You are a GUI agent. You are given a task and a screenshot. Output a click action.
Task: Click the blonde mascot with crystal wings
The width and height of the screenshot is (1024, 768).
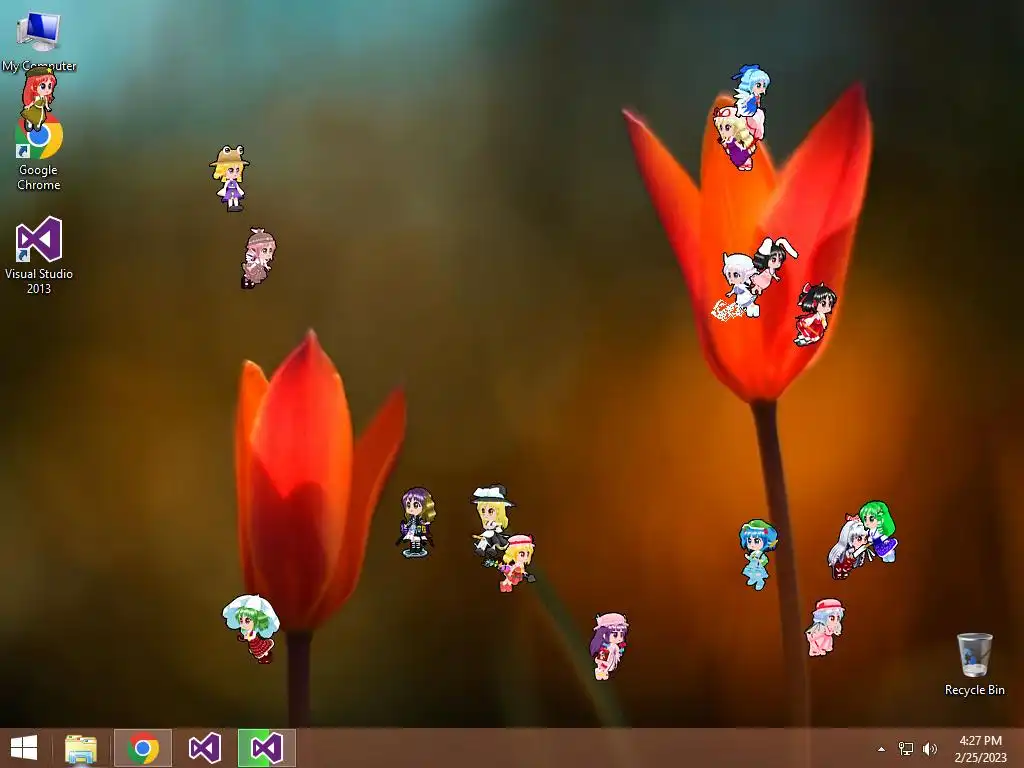(x=517, y=563)
